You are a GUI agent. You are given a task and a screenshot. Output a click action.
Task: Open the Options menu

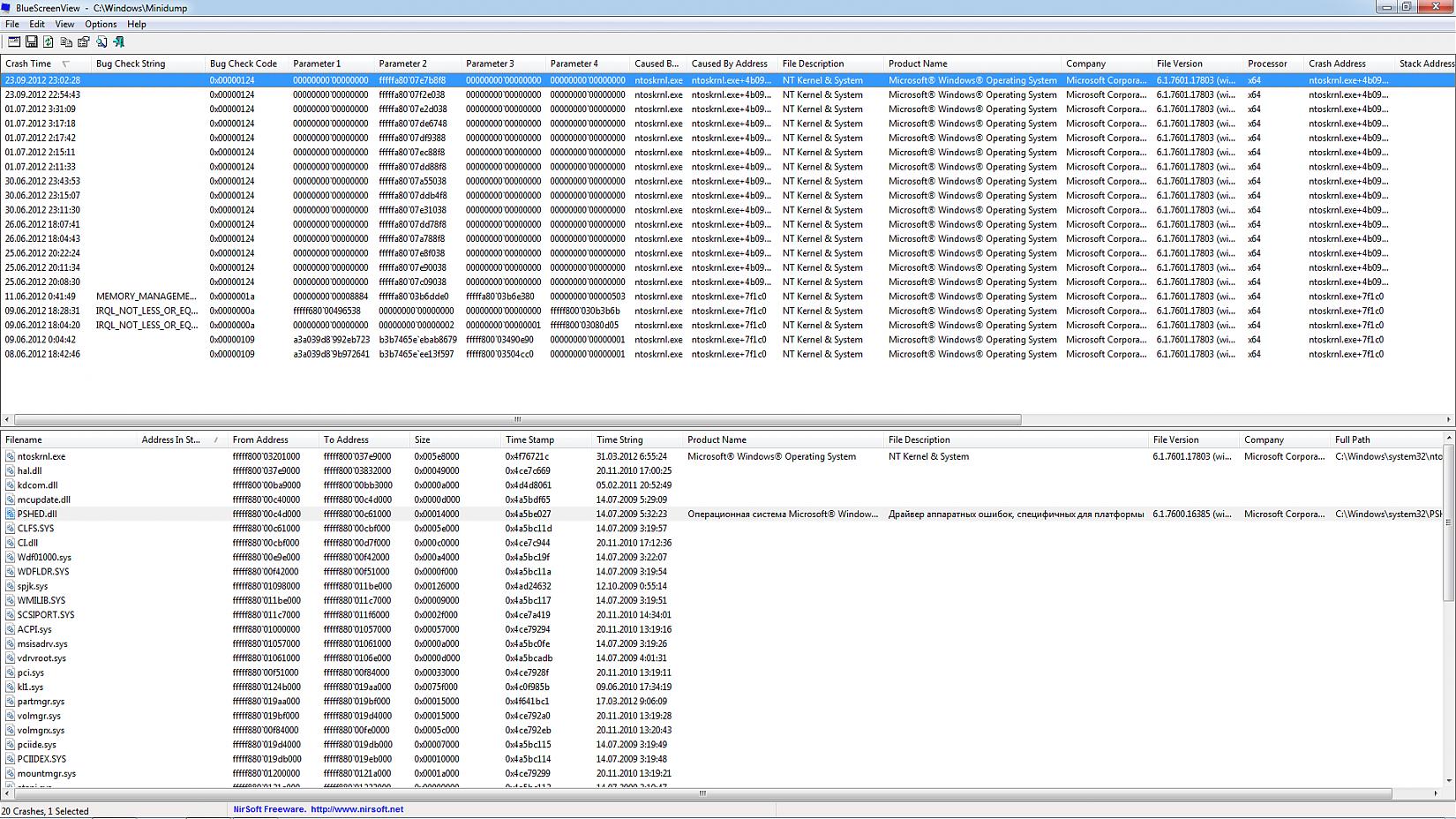[101, 24]
